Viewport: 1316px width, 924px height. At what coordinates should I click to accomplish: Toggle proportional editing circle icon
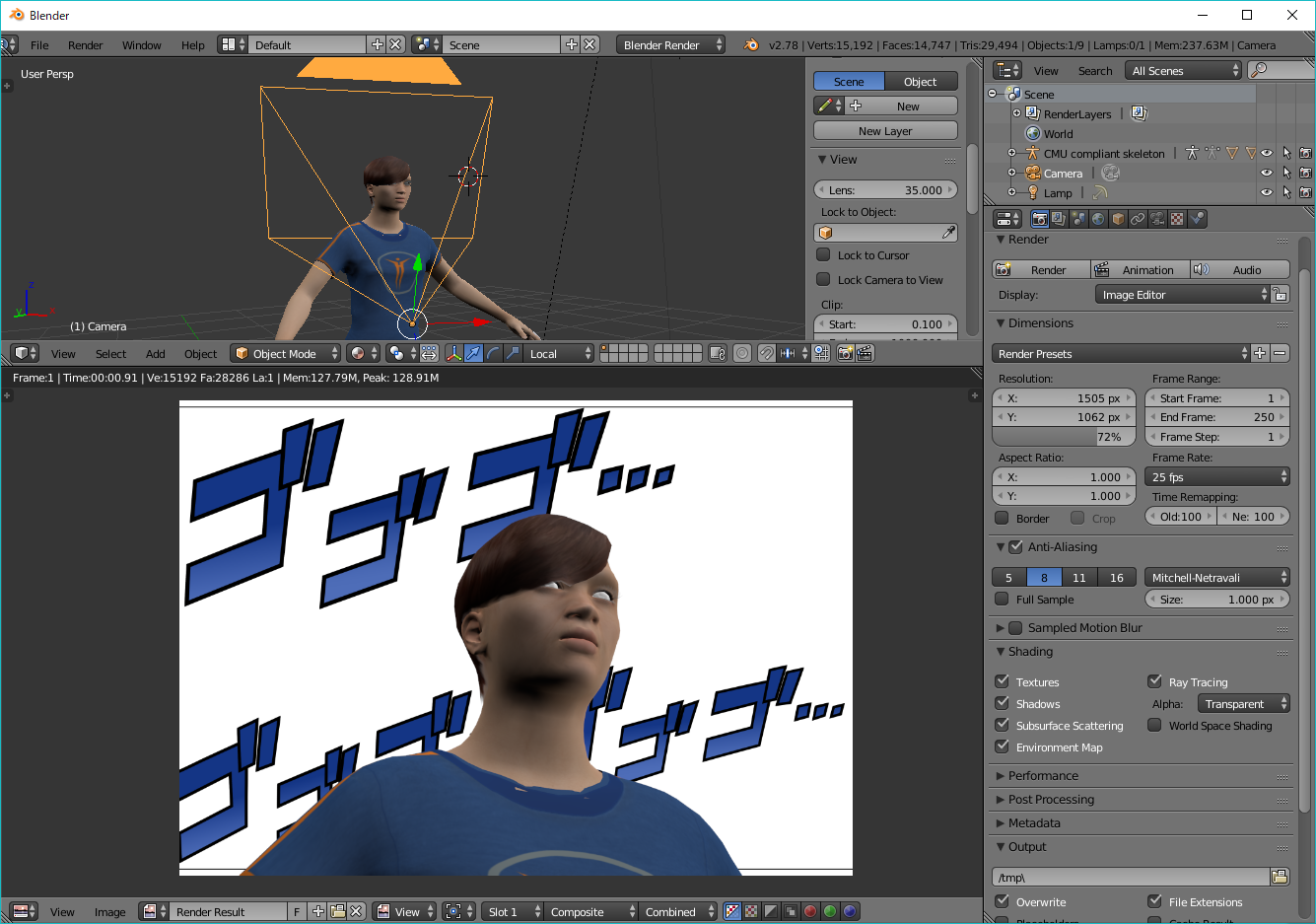click(742, 353)
